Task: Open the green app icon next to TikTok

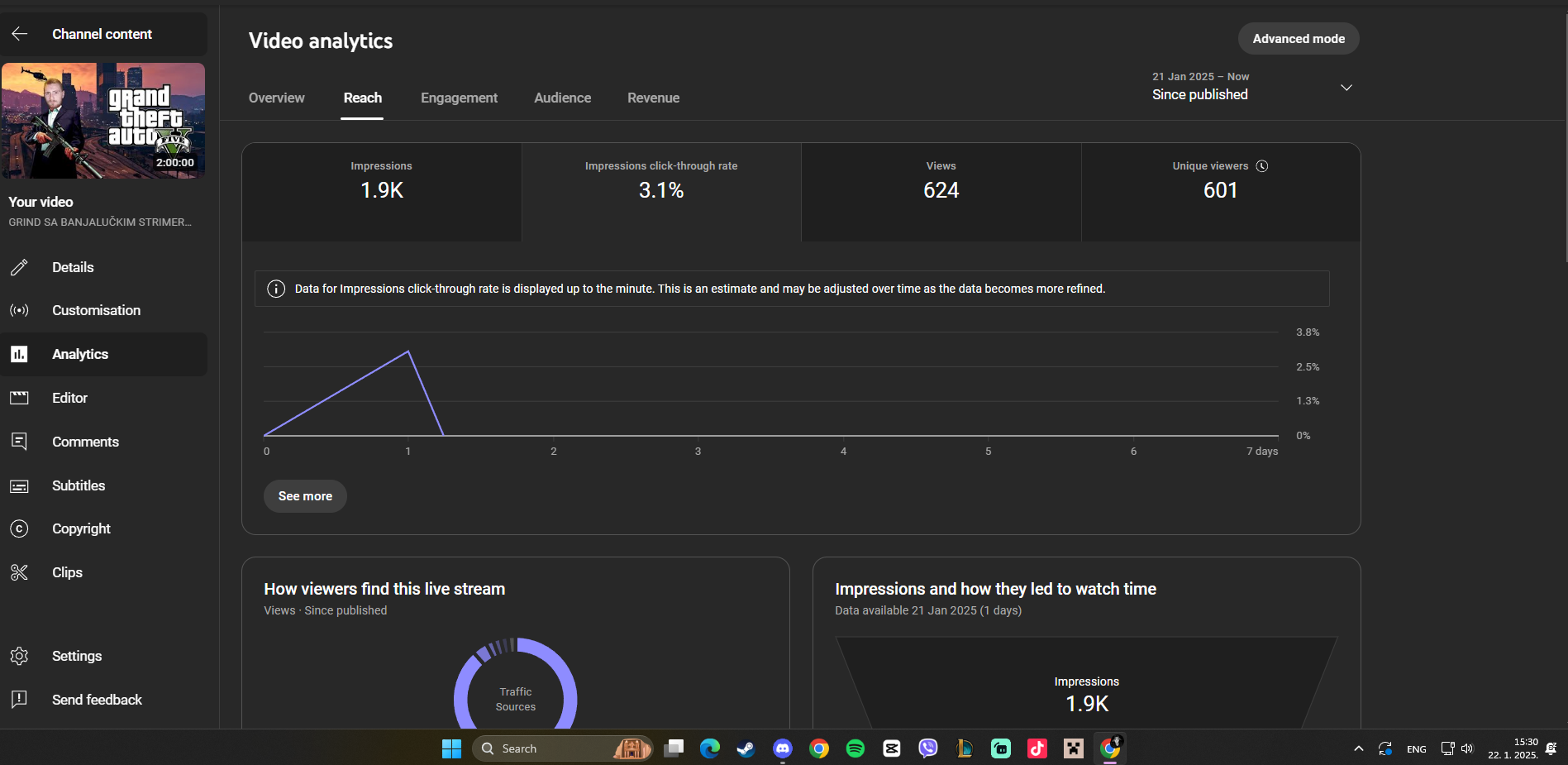Action: pyautogui.click(x=1001, y=748)
